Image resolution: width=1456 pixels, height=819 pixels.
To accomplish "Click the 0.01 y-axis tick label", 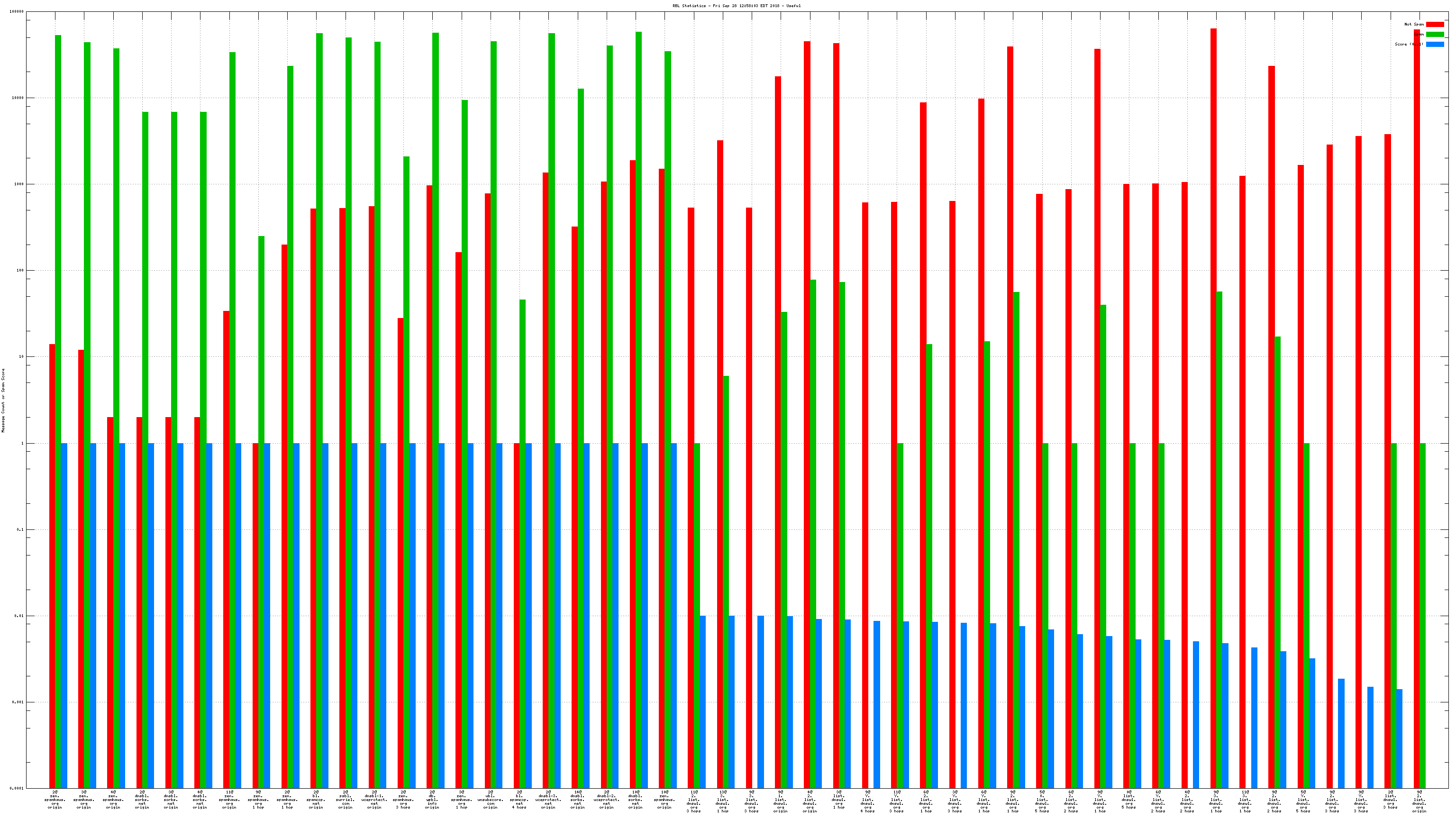I will click(x=18, y=616).
